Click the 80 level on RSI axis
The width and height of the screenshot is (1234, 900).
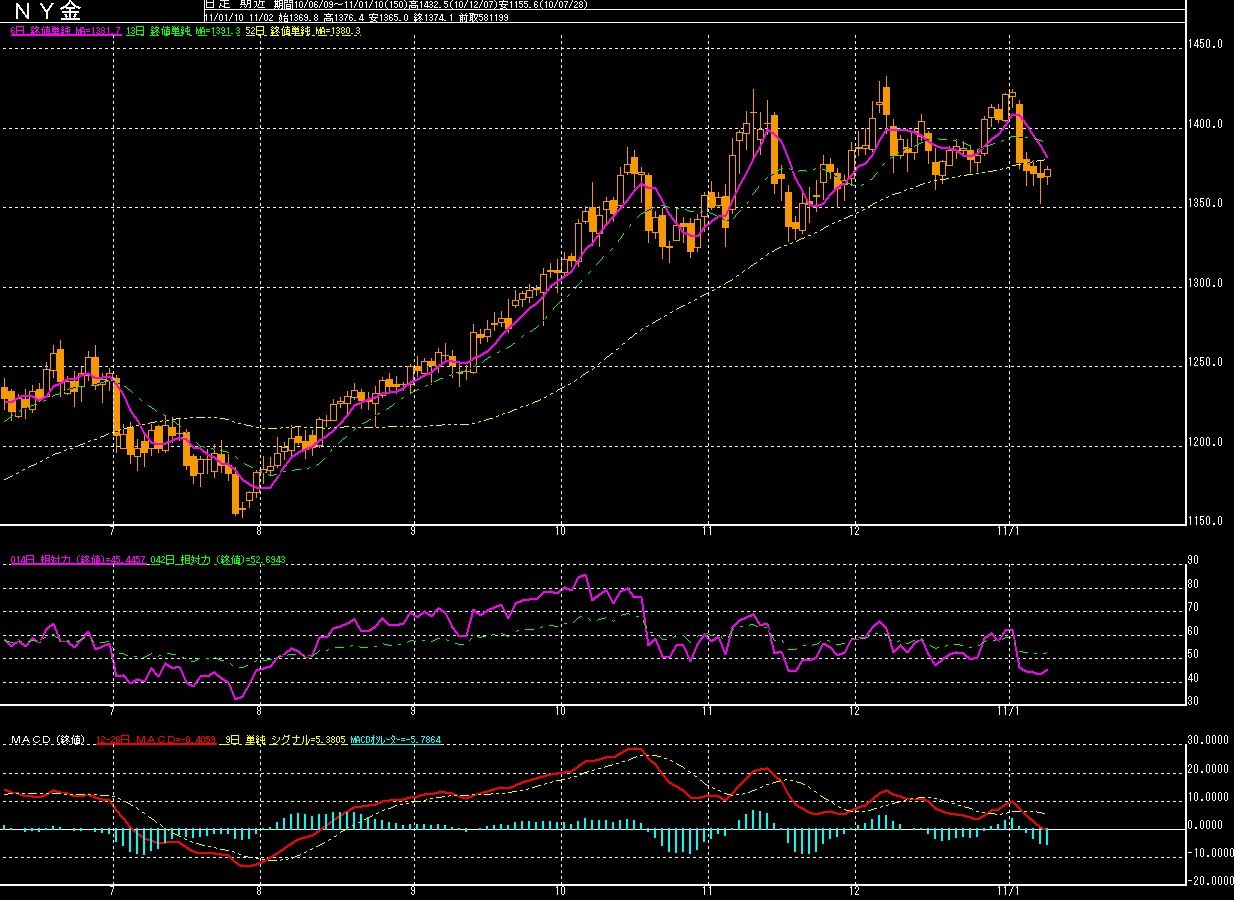[1193, 584]
